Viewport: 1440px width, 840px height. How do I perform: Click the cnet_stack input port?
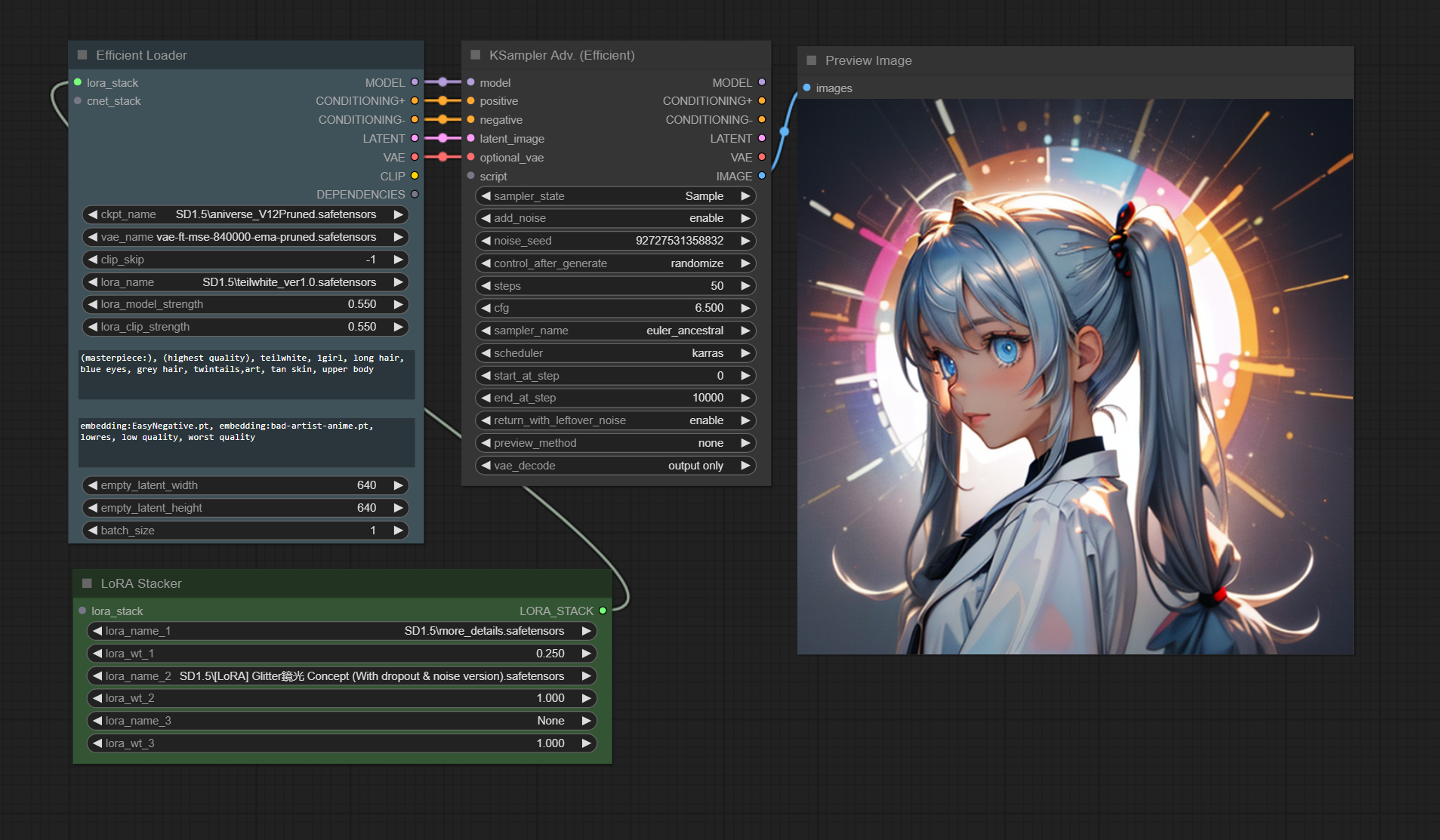point(78,101)
